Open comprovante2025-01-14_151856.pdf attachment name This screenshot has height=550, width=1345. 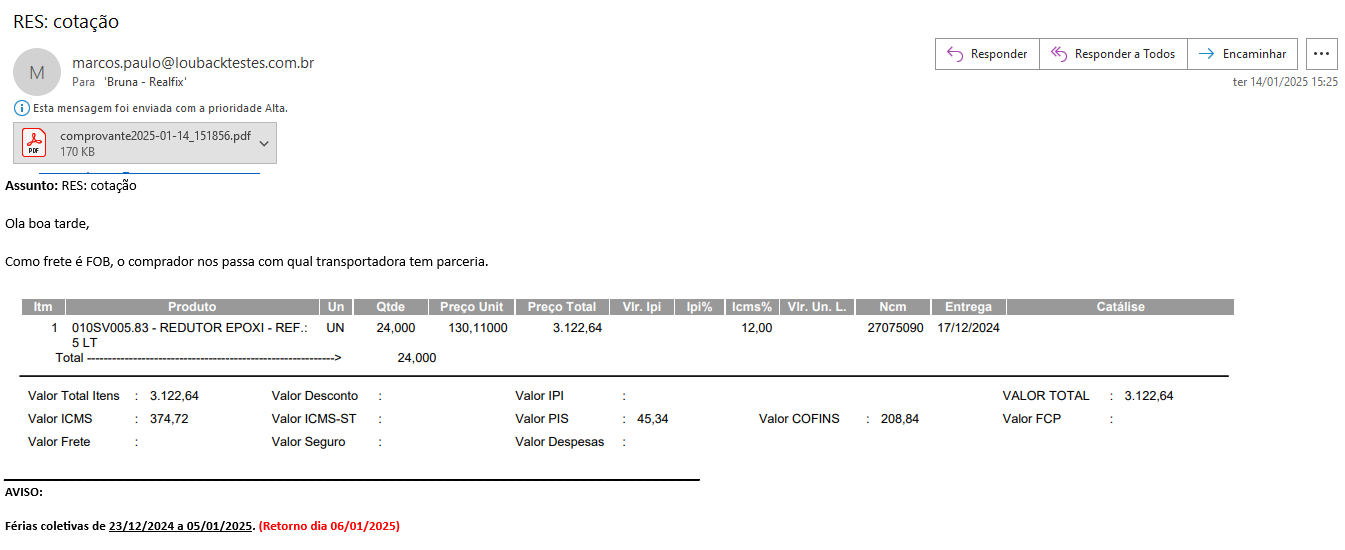click(155, 136)
